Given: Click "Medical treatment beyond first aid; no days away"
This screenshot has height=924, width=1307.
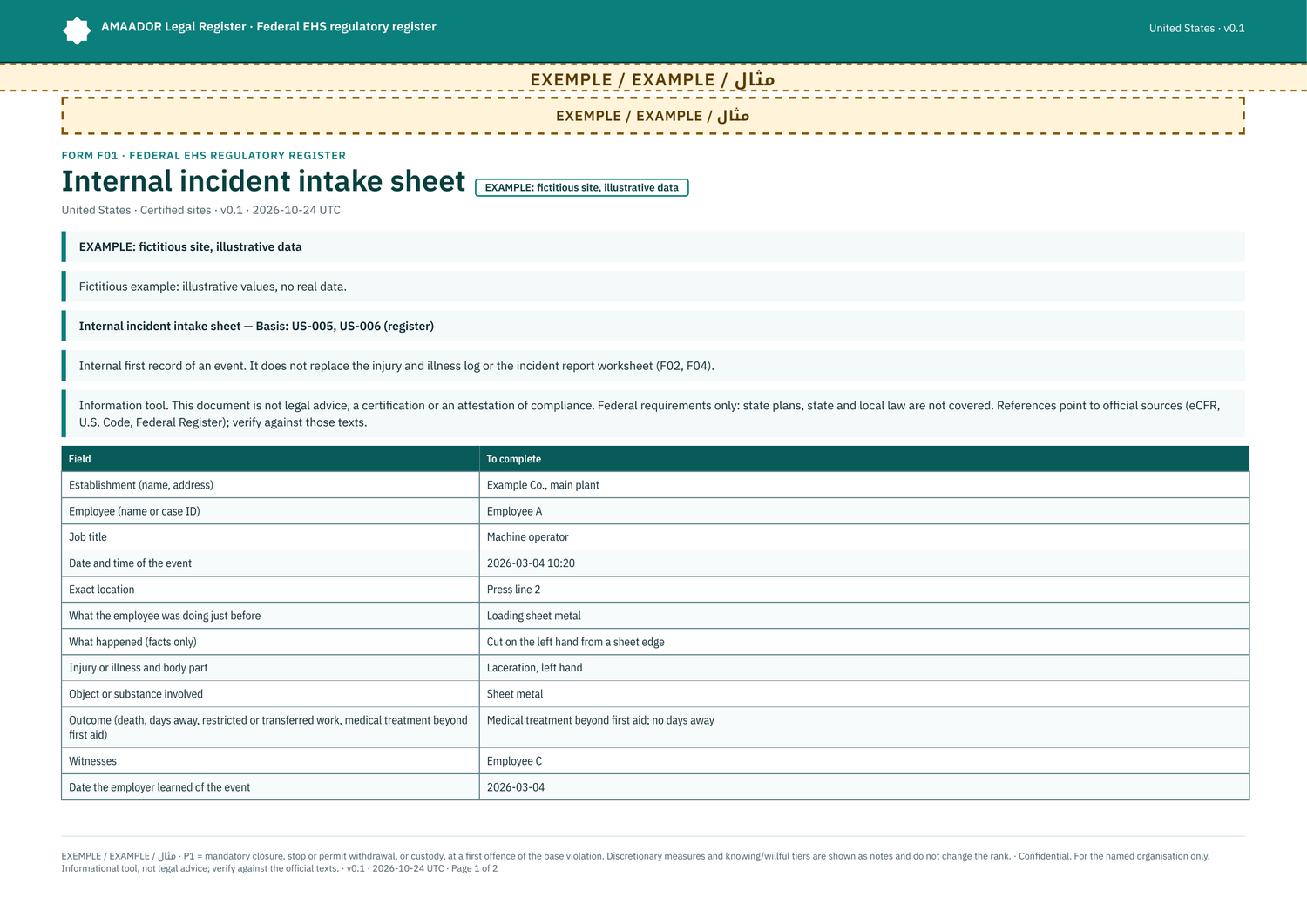Looking at the screenshot, I should click(x=600, y=720).
